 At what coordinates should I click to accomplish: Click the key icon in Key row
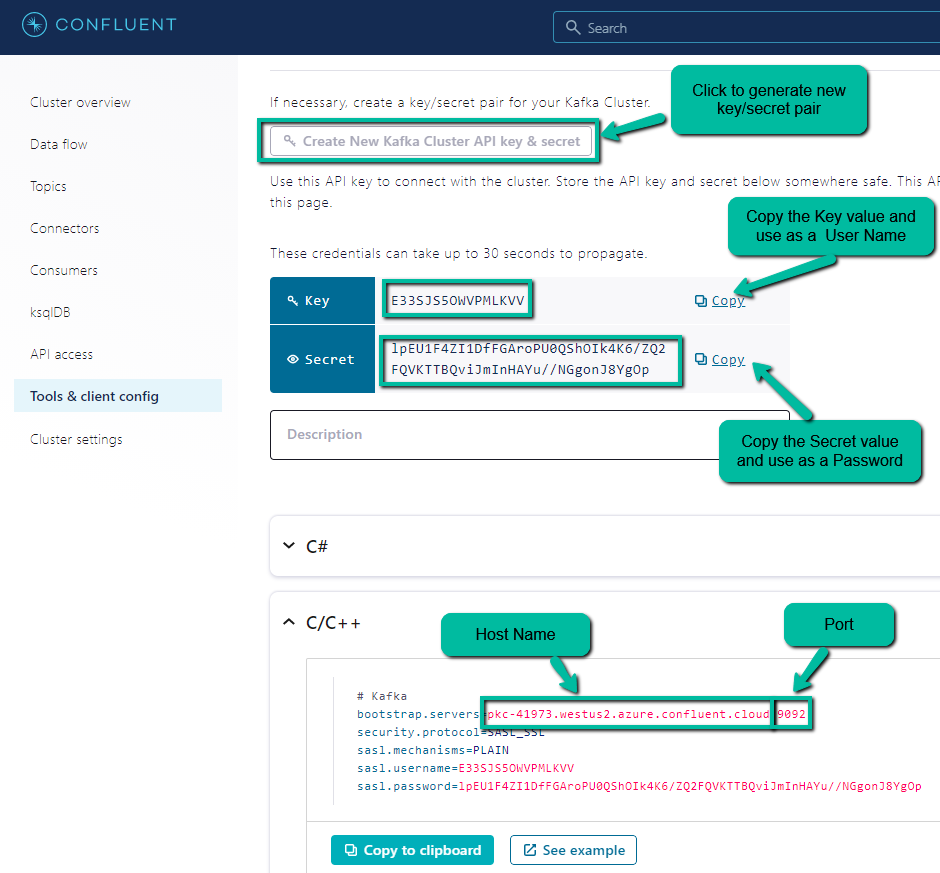click(293, 301)
